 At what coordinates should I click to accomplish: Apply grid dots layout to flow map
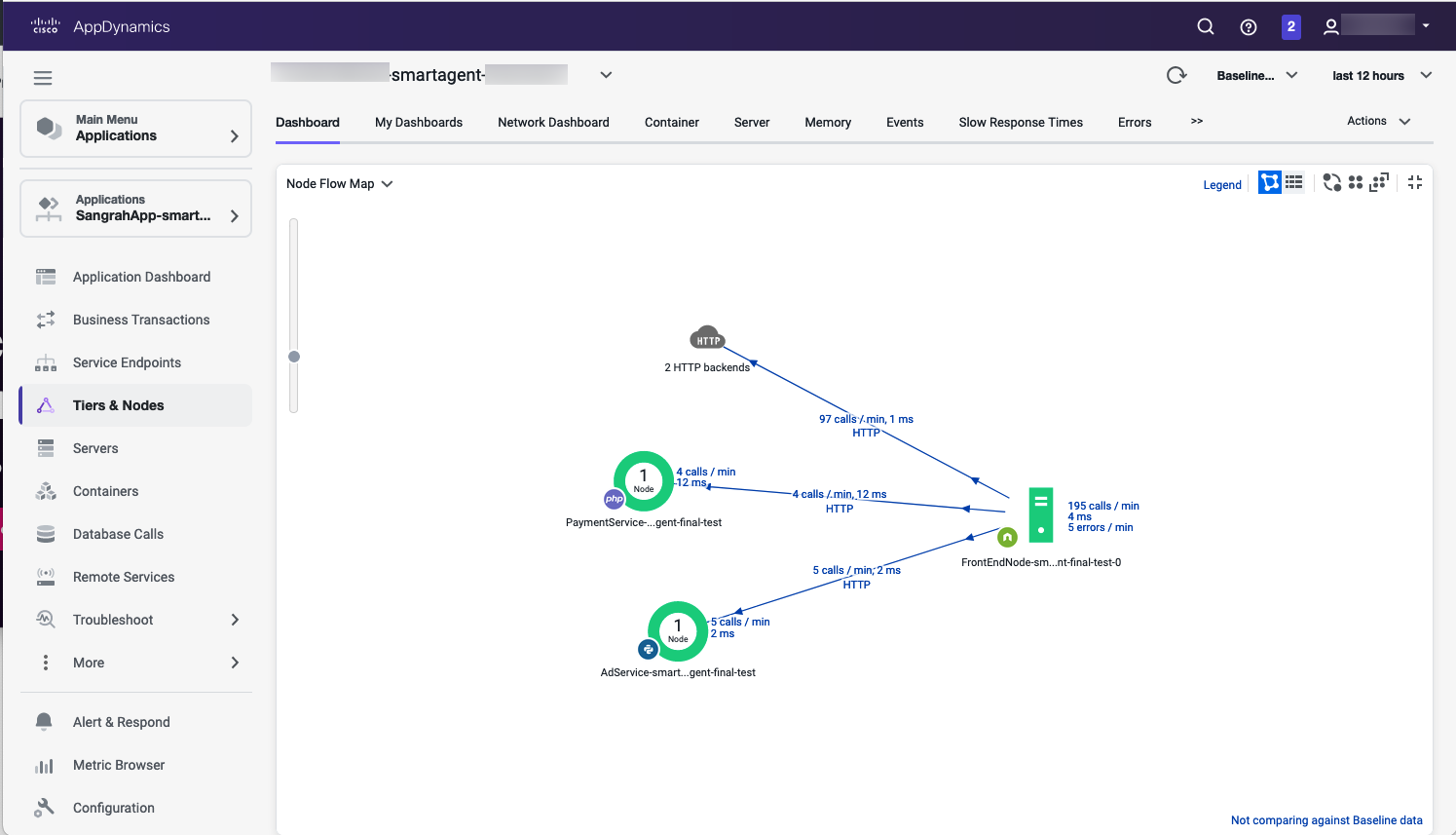coord(1356,182)
